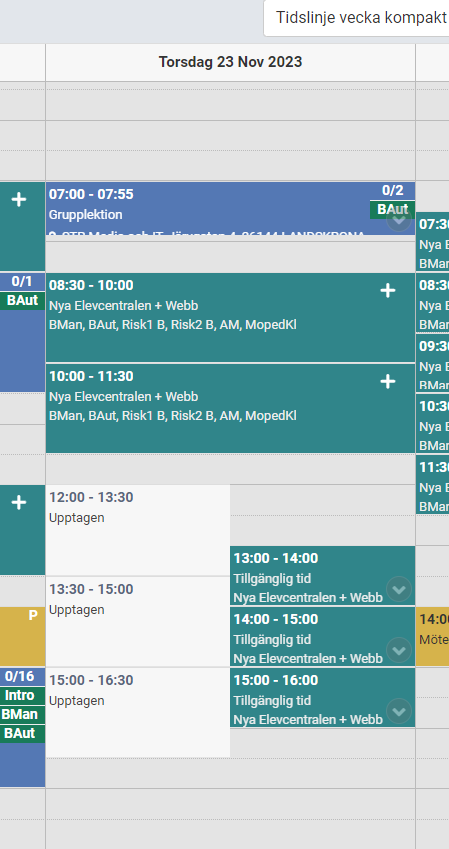Click the BAut tag on Grupplektion block
The image size is (449, 849).
393,210
